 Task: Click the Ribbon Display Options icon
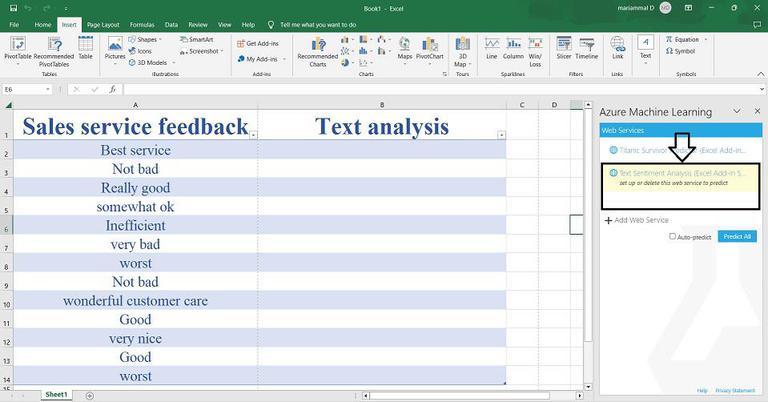(x=688, y=8)
